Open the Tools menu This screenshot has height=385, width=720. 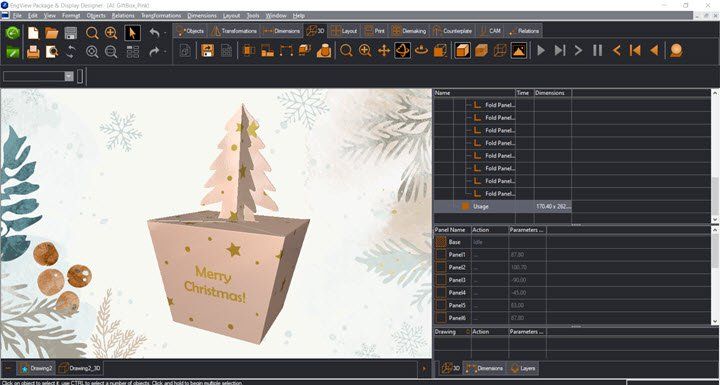pyautogui.click(x=253, y=16)
